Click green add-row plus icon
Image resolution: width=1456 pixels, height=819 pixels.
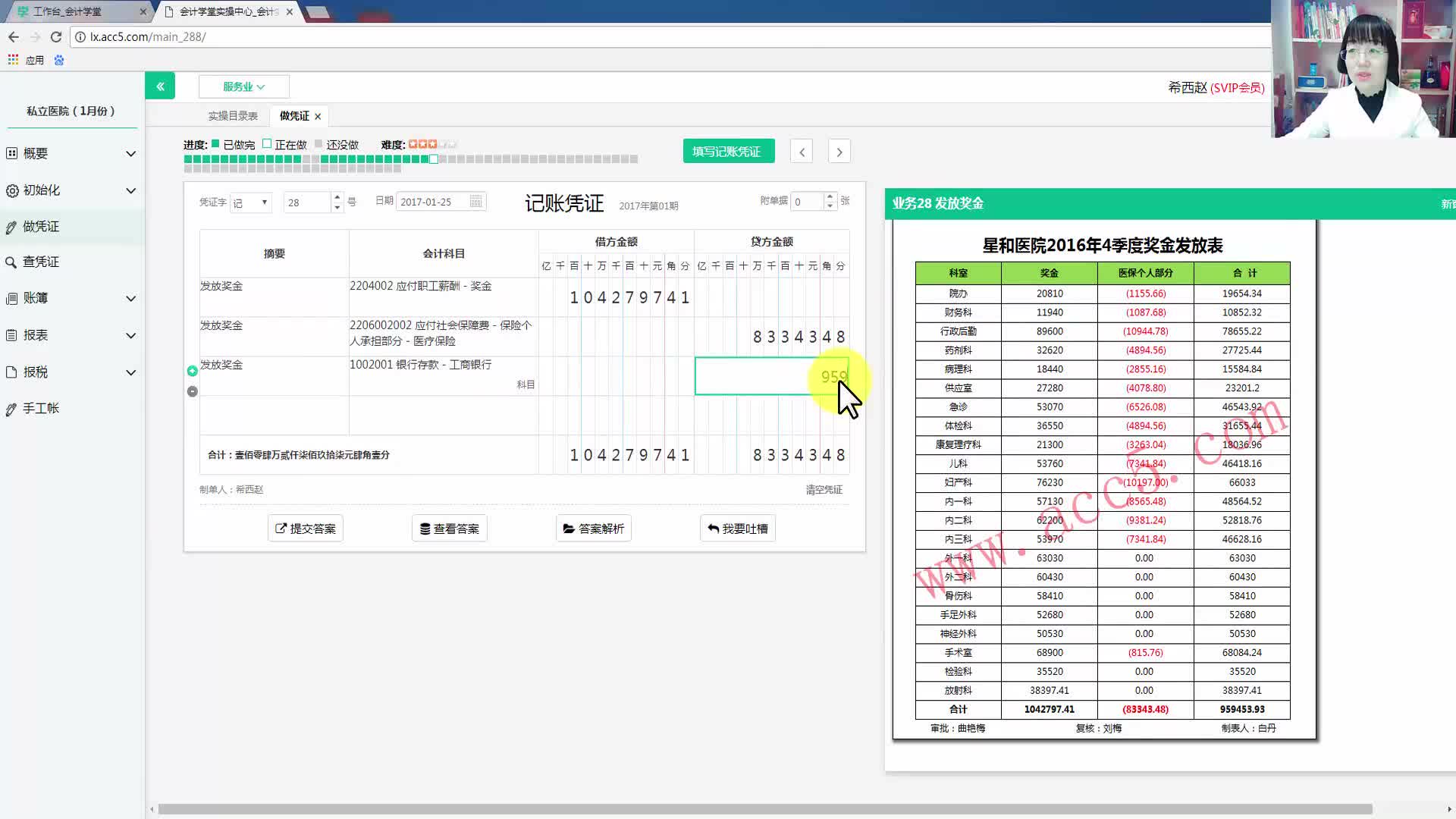[193, 371]
